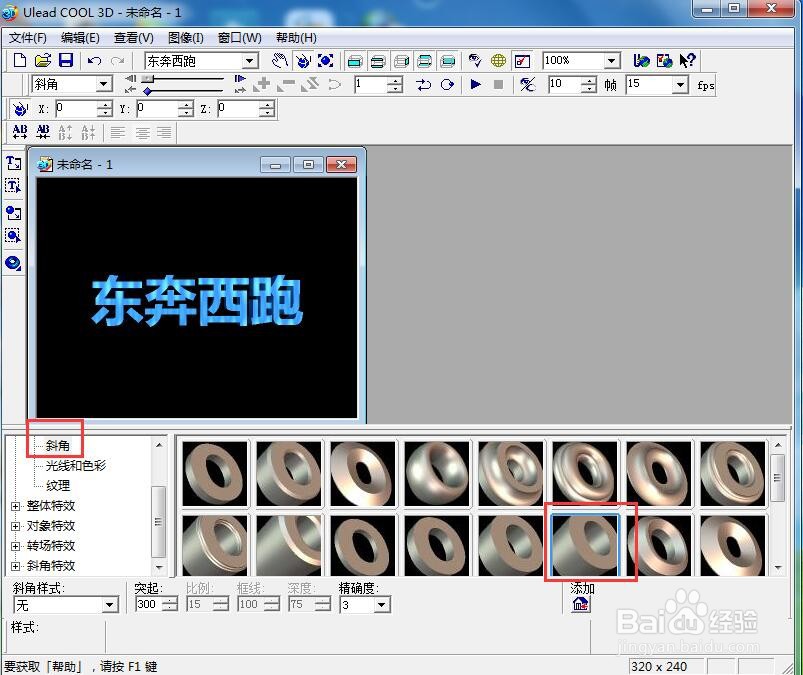Open the 斜角 property dropdown in toolbar
803x675 pixels.
[x=104, y=84]
